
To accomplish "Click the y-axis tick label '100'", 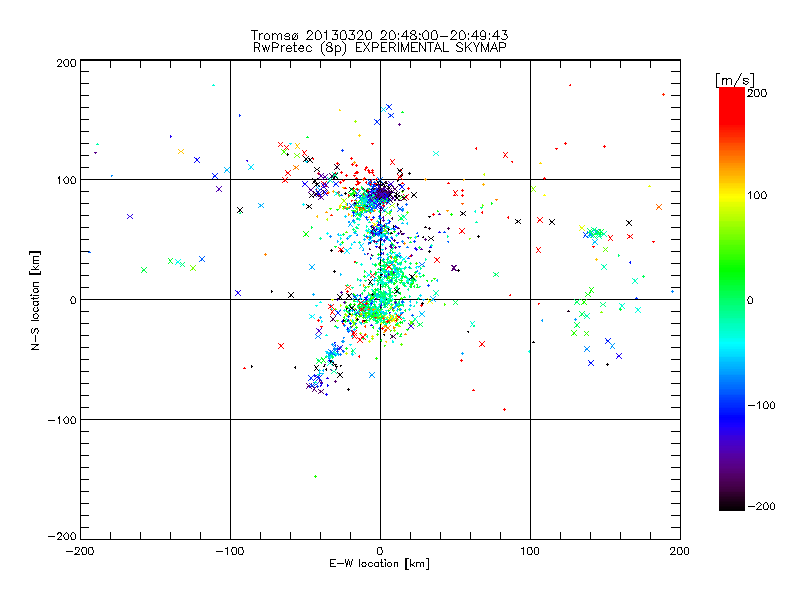I will pyautogui.click(x=66, y=180).
